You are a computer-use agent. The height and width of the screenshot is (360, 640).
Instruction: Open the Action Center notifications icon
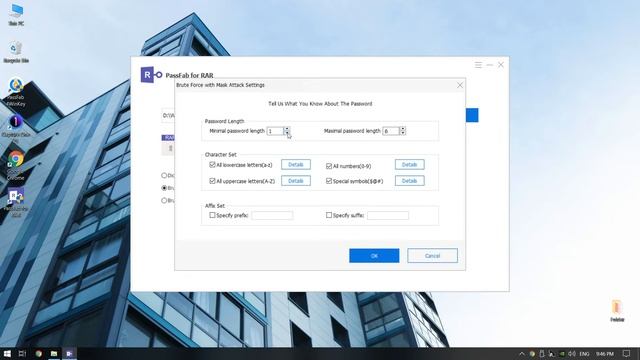pyautogui.click(x=627, y=353)
